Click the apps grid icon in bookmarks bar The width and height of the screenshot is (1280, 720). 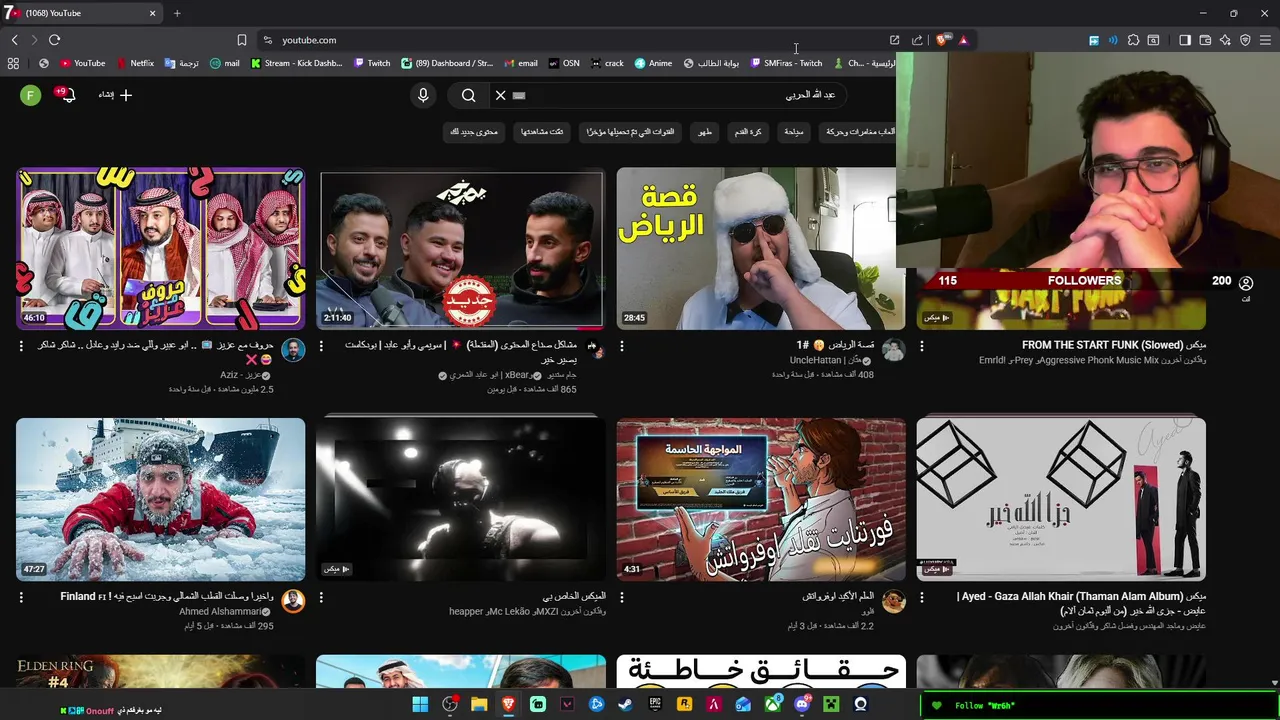pyautogui.click(x=13, y=63)
